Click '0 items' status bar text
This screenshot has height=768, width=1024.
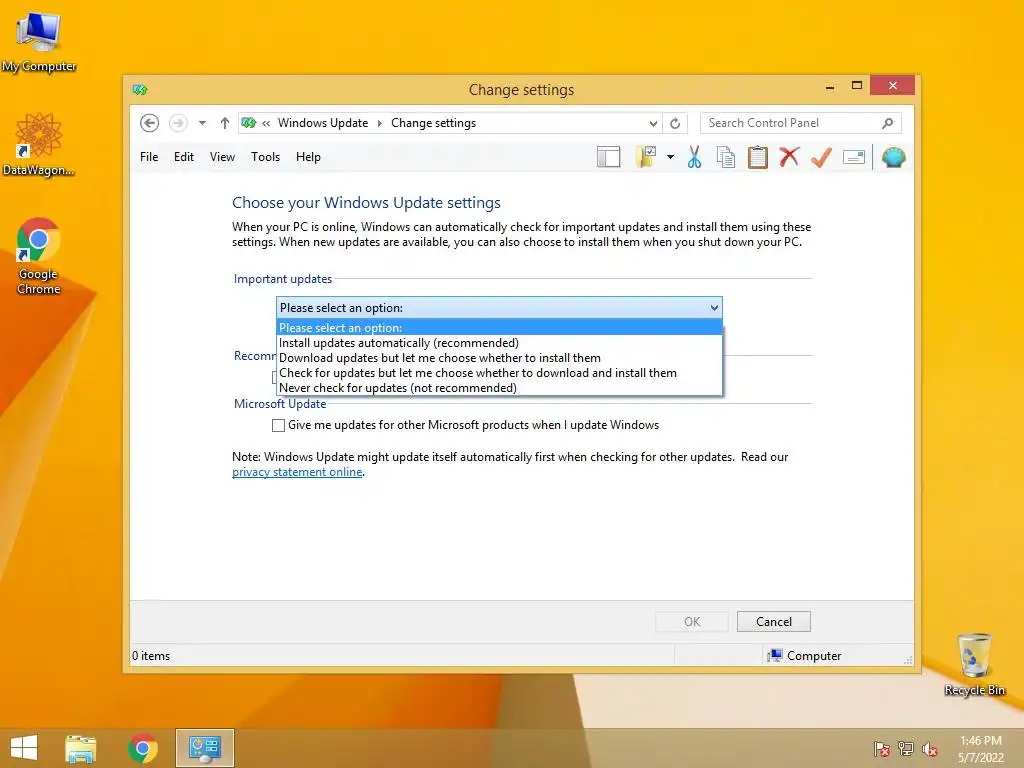(151, 656)
